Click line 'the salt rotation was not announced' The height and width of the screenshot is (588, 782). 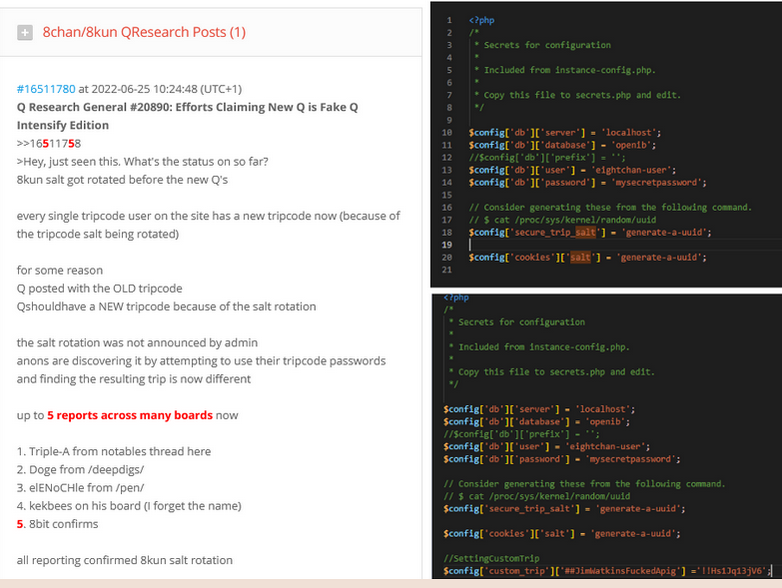tap(137, 343)
